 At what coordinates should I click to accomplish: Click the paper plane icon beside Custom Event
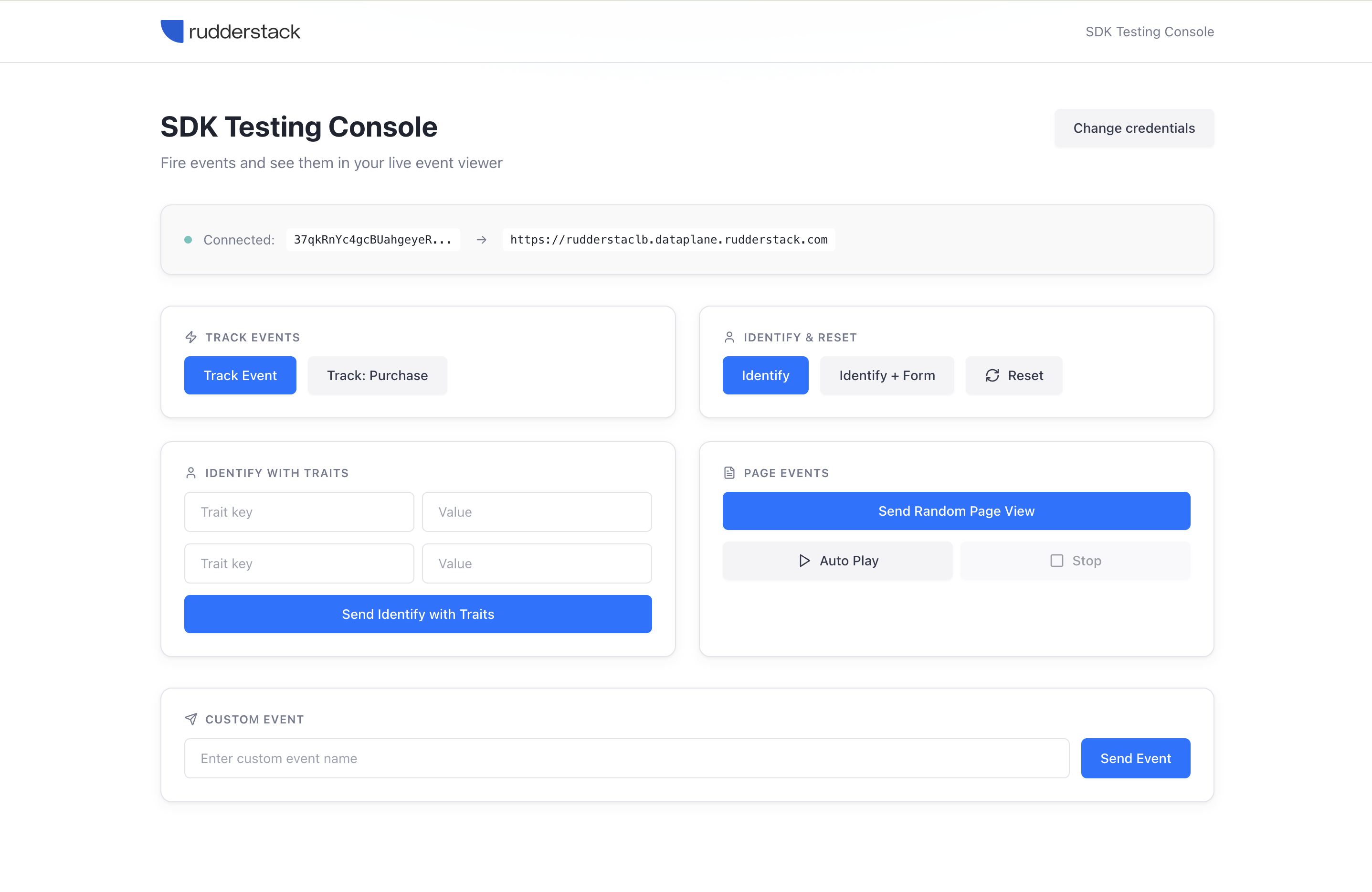190,719
